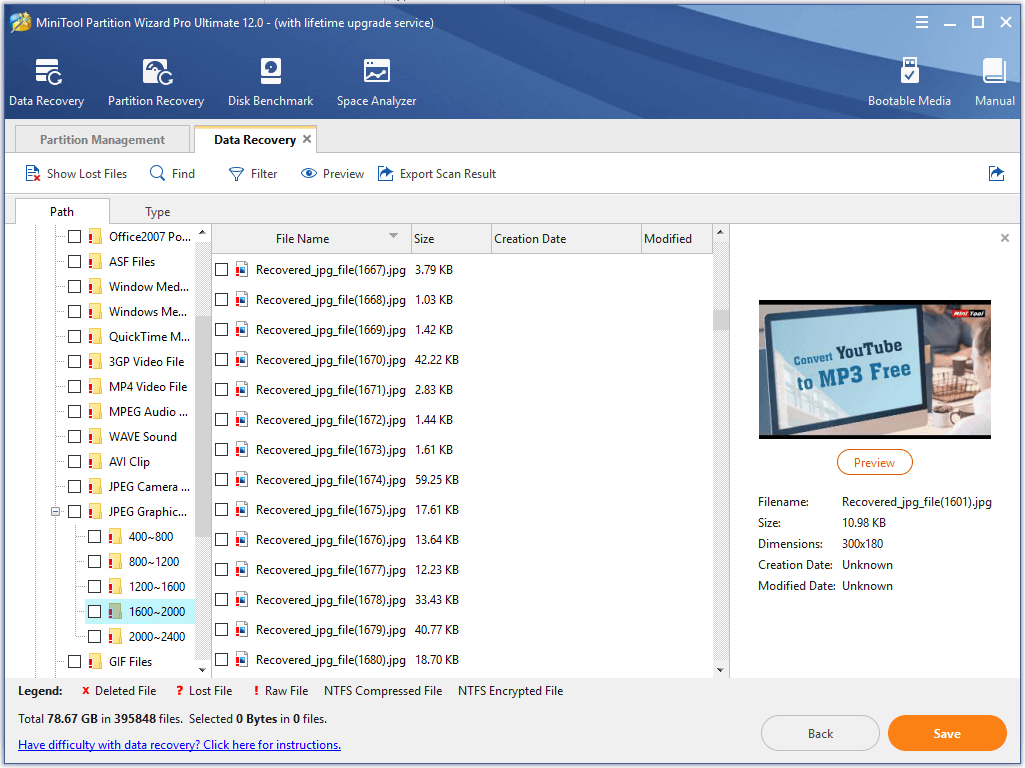Switch to the Type tab

point(157,211)
